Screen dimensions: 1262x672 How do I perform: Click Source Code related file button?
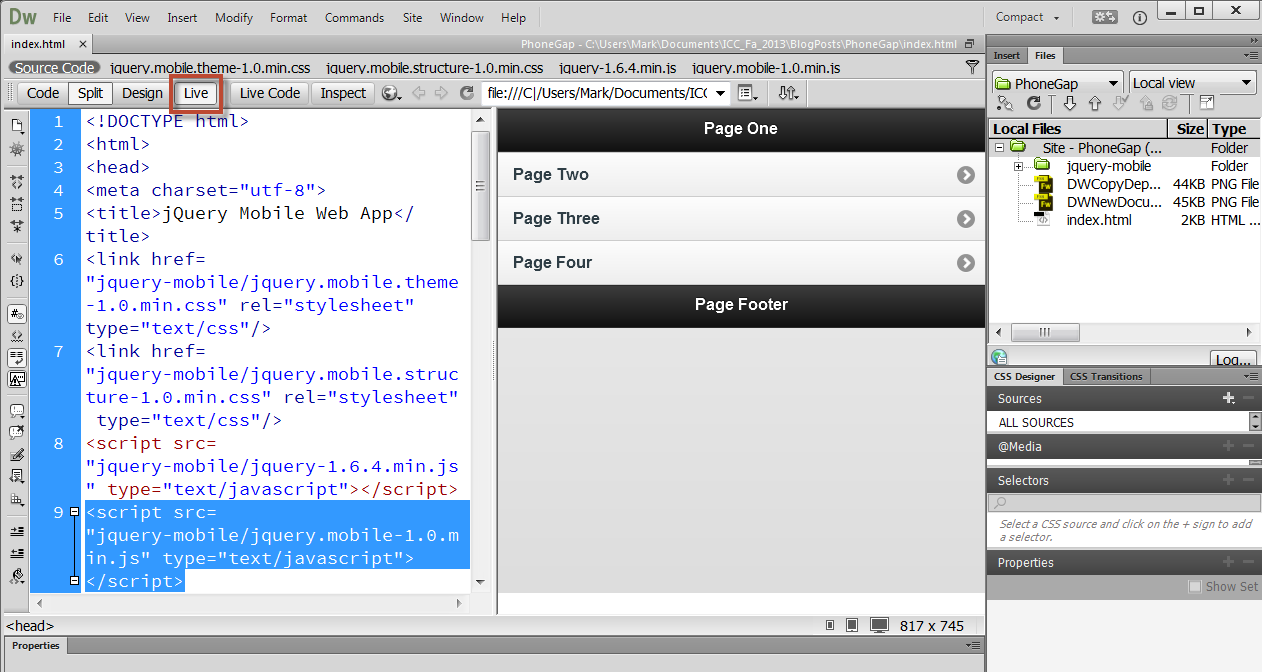coord(55,68)
